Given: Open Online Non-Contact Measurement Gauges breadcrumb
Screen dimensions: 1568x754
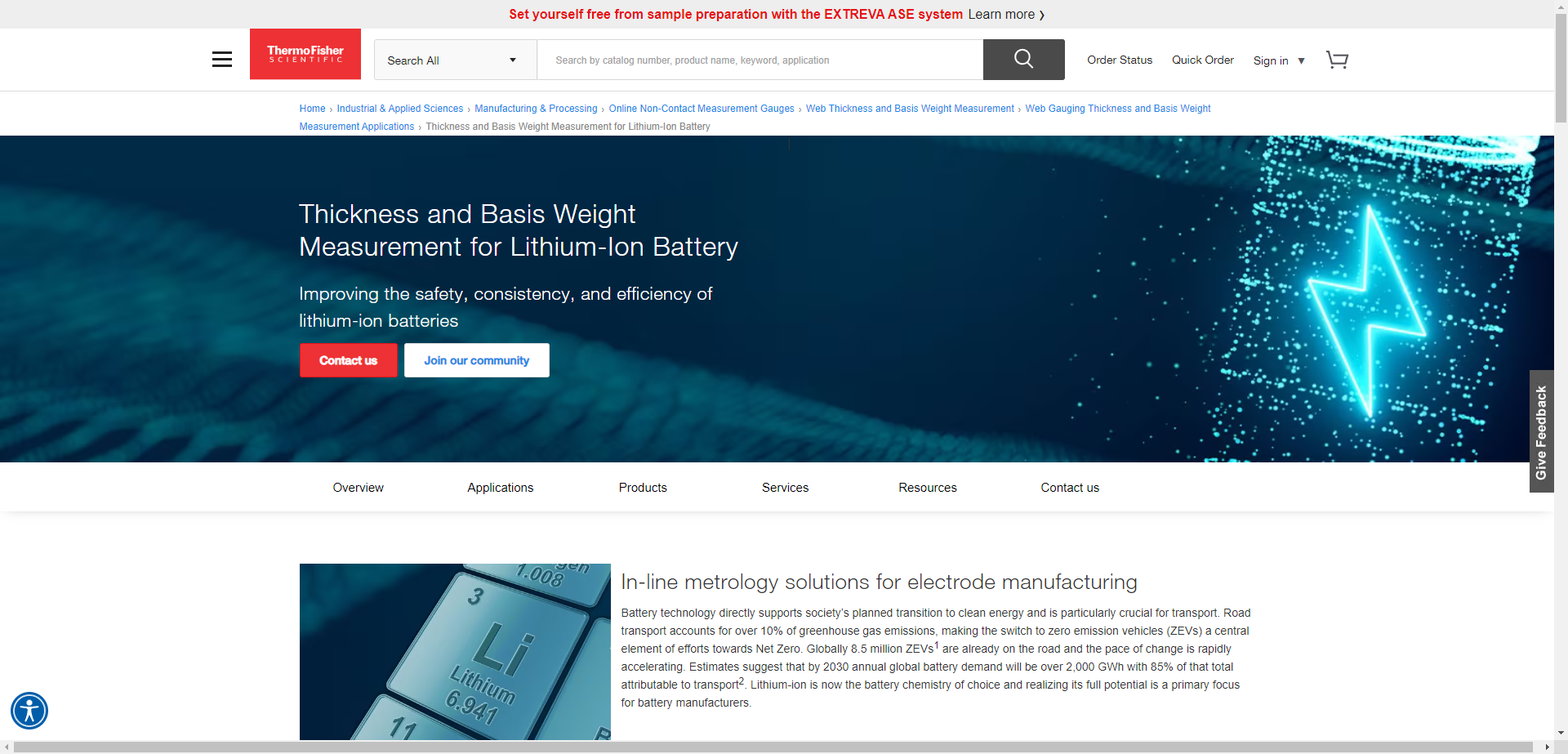Looking at the screenshot, I should 702,109.
